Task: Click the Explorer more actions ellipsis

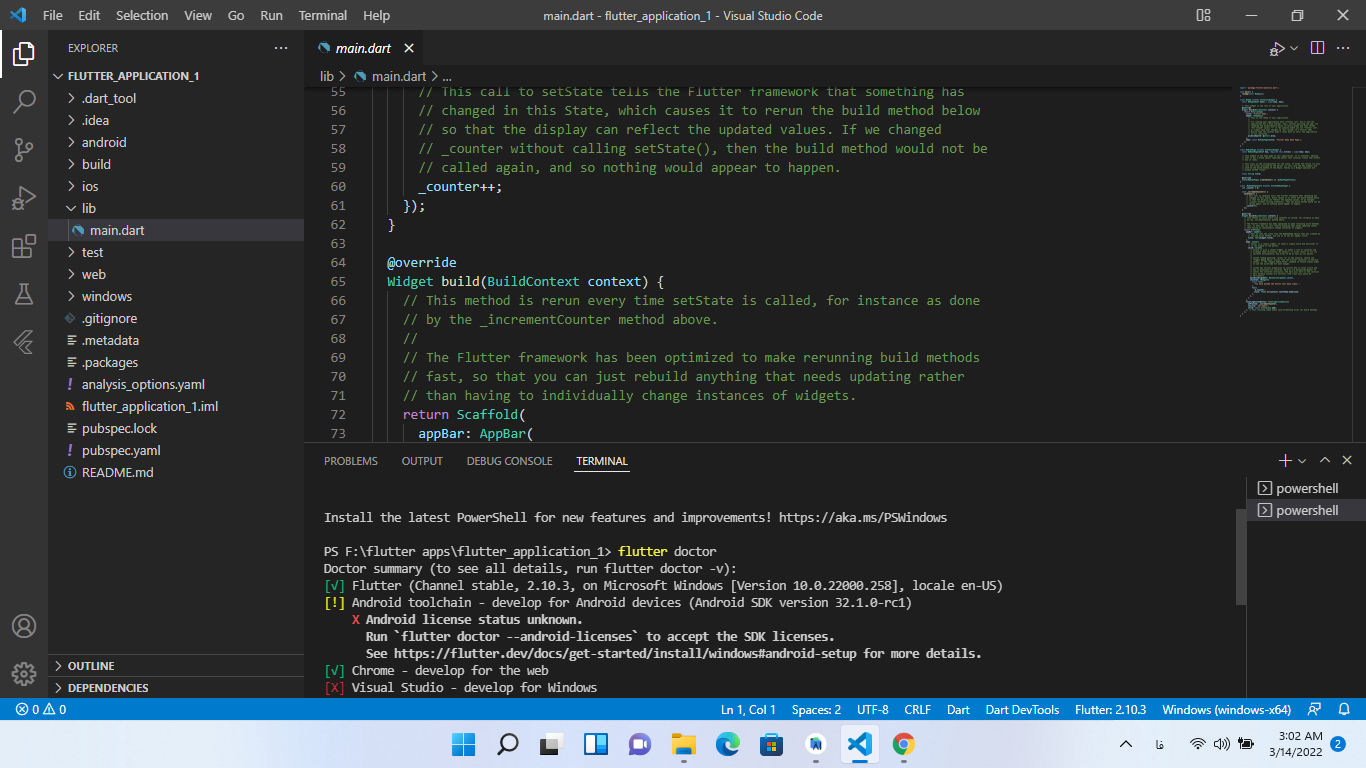Action: coord(281,48)
